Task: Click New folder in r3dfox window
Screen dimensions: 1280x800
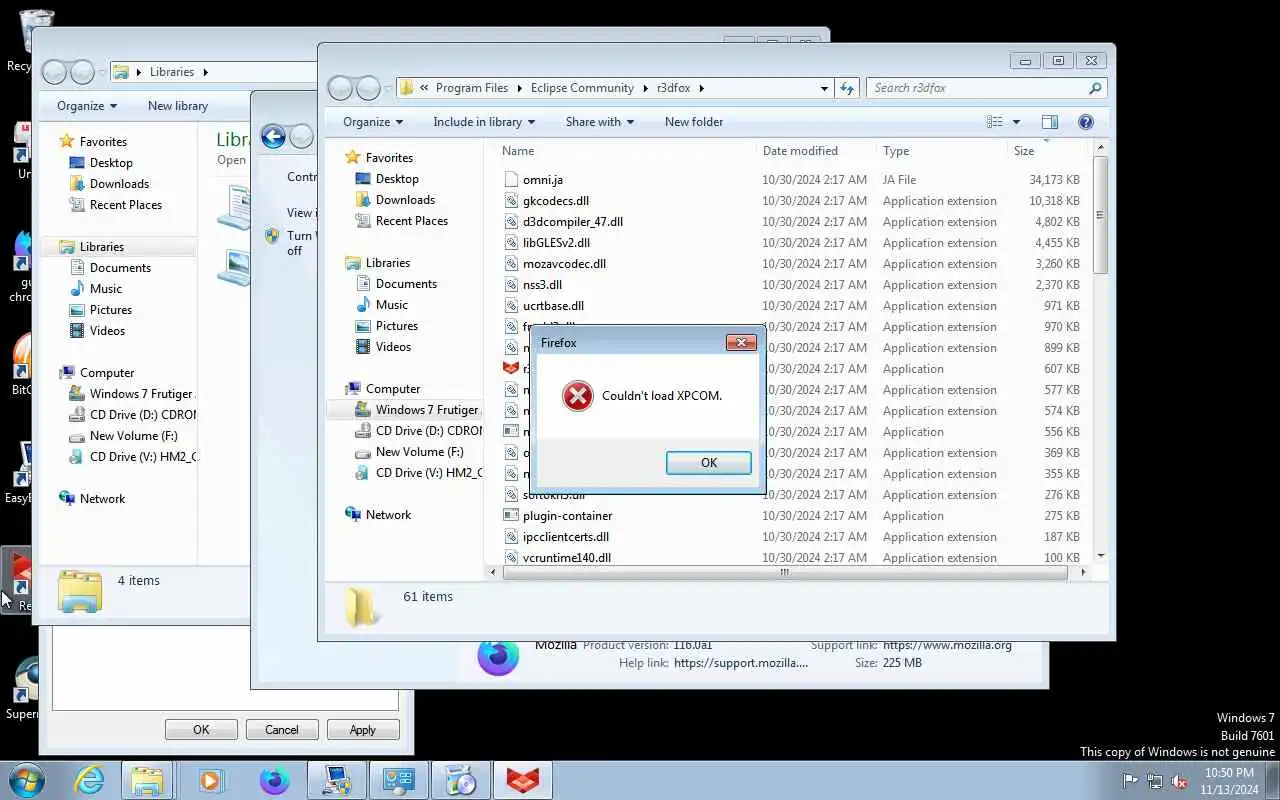Action: (694, 122)
